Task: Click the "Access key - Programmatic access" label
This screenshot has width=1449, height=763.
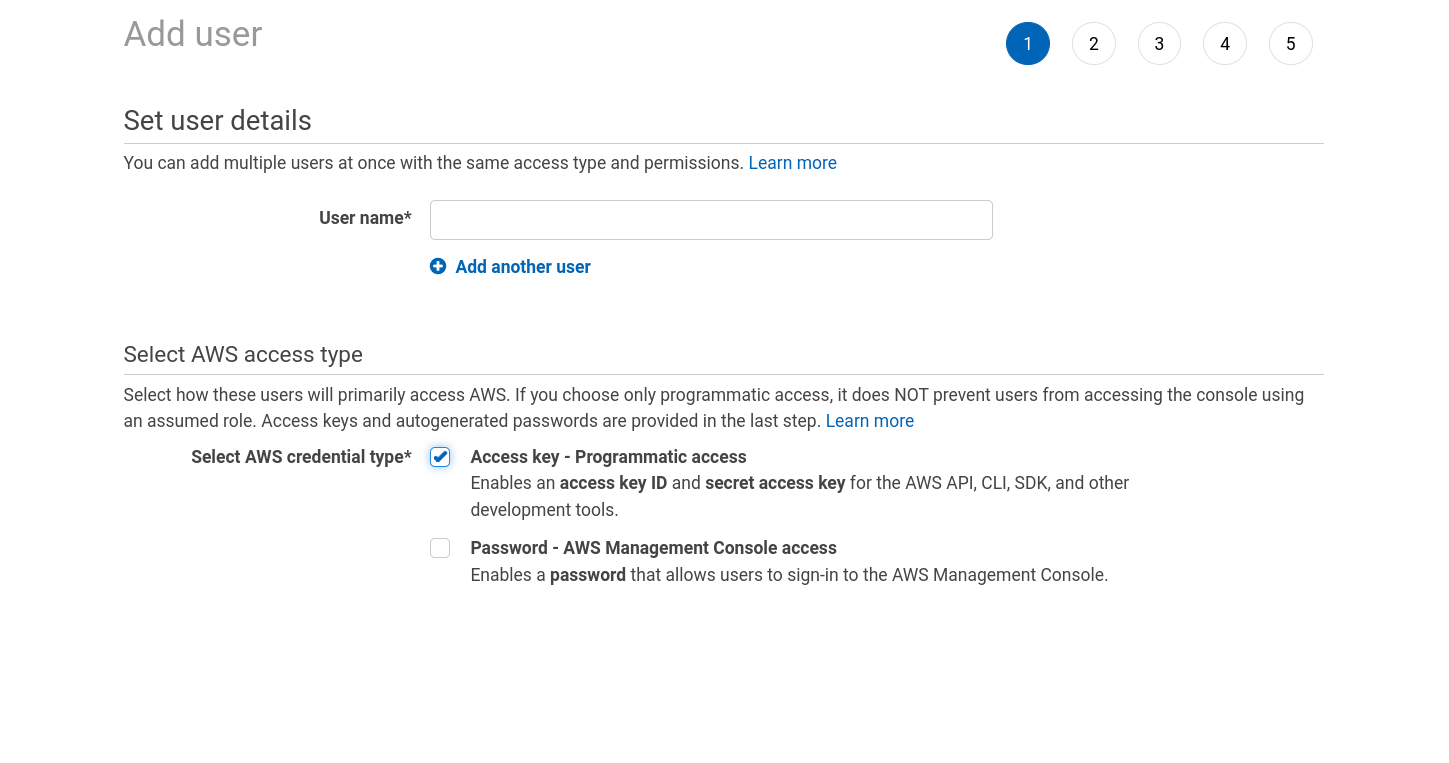Action: pos(608,457)
